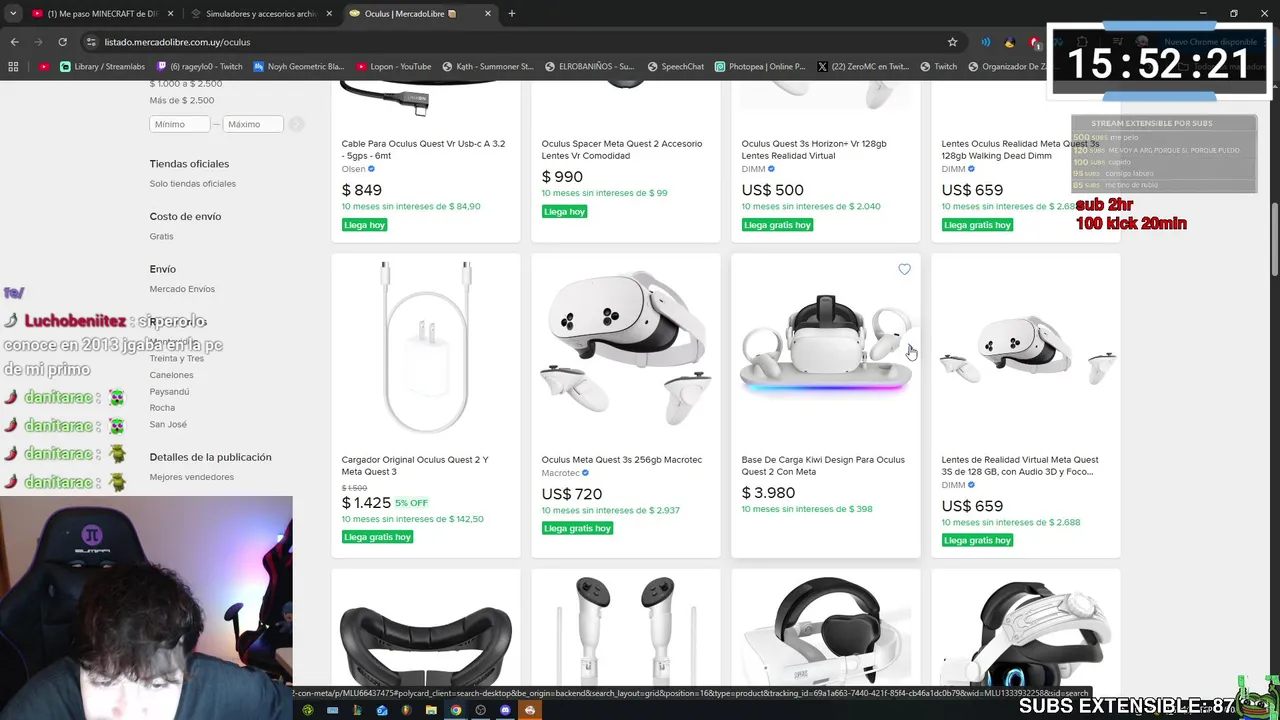Image resolution: width=1280 pixels, height=720 pixels.
Task: Apply the price range arrow button
Action: 296,124
